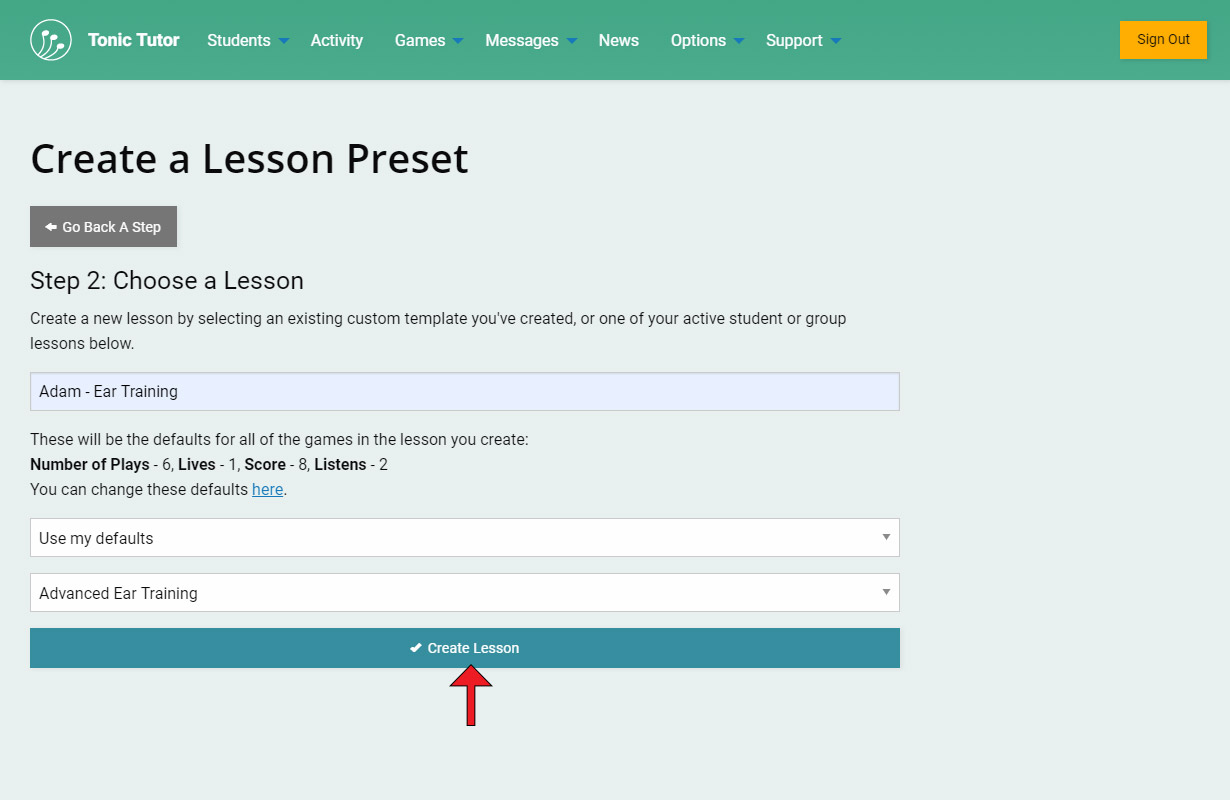Open the Games menu
This screenshot has height=800, width=1230.
(420, 40)
